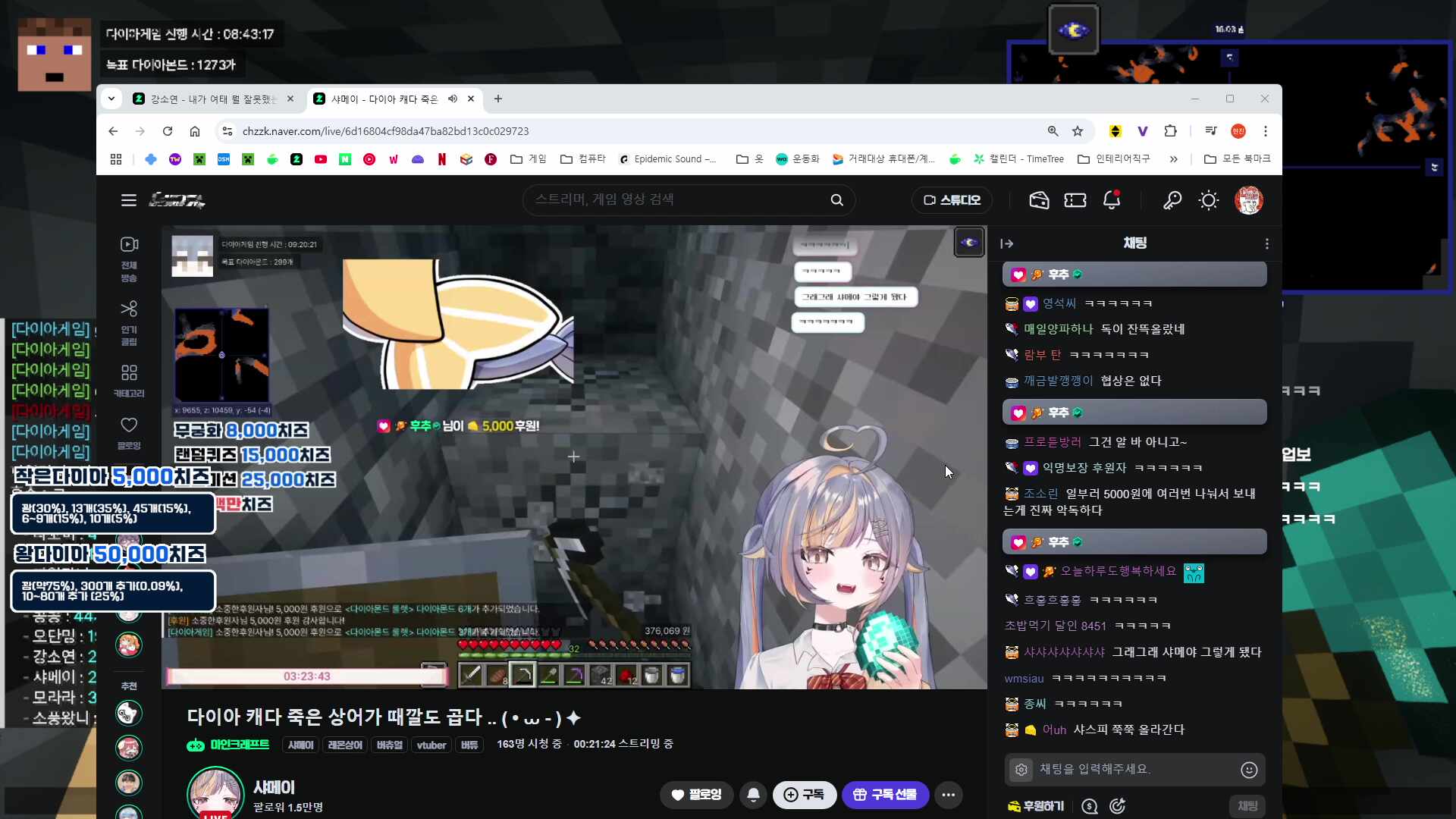This screenshot has width=1456, height=819.
Task: Click the address bar URL
Action: tap(386, 131)
